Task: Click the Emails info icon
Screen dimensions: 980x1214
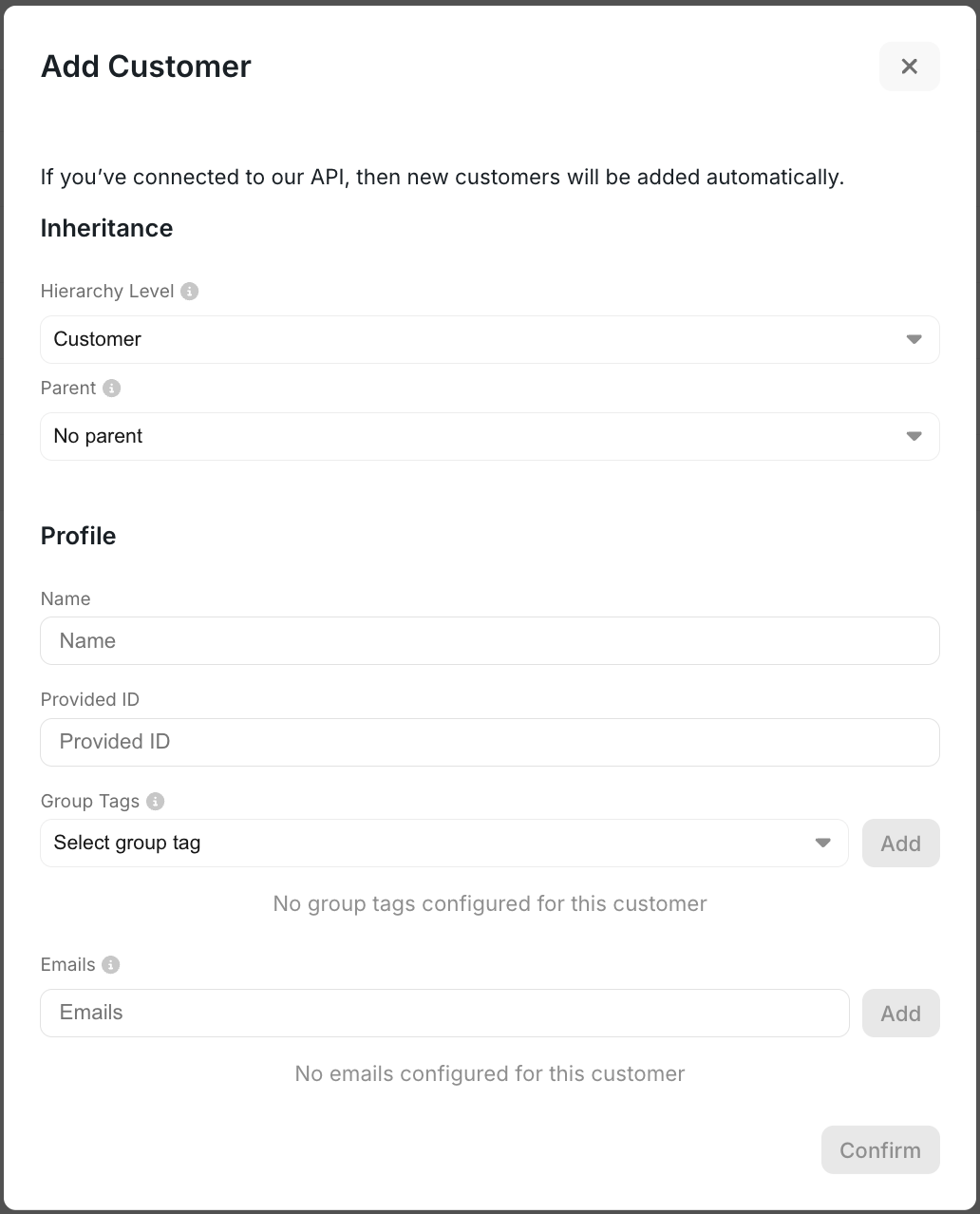Action: [110, 964]
